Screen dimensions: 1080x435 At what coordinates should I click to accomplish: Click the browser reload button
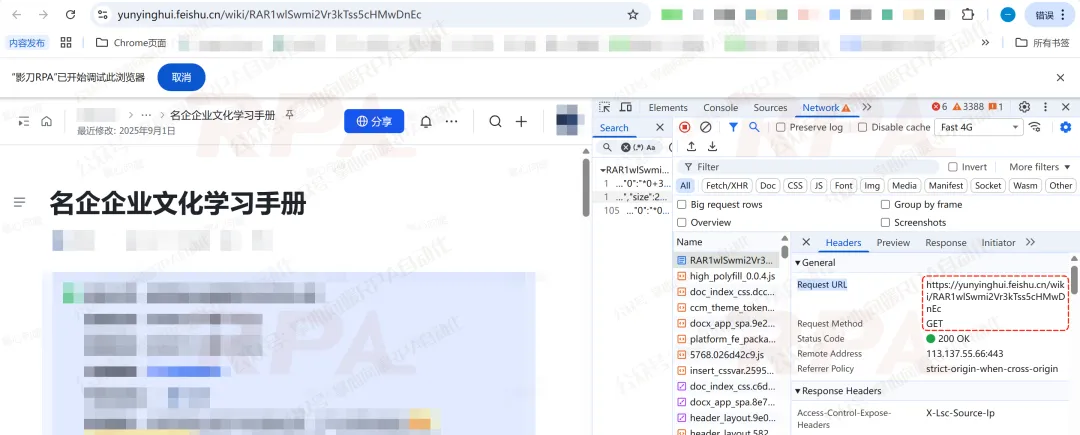[70, 14]
